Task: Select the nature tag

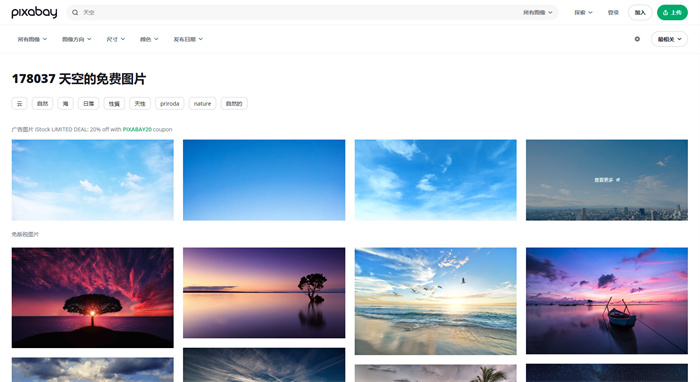Action: tap(202, 104)
